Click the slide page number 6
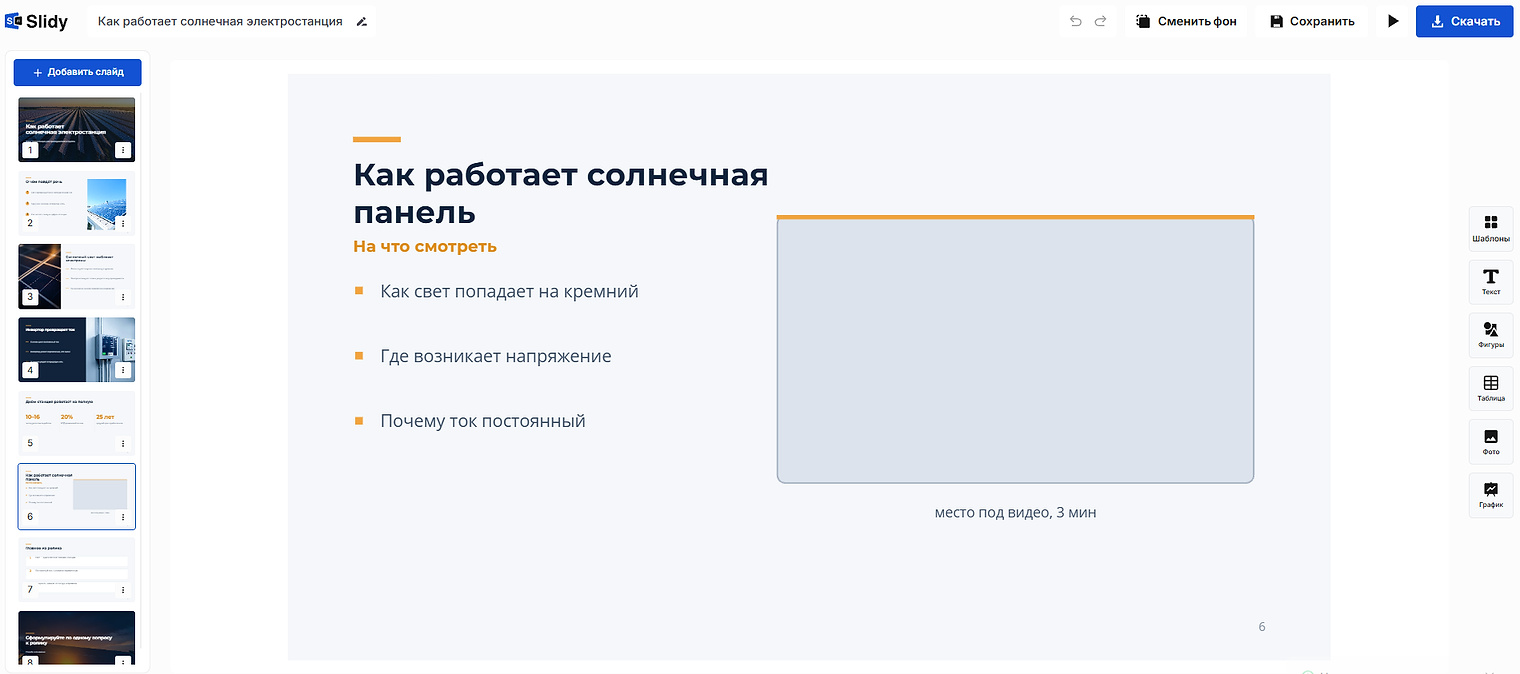Image resolution: width=1520 pixels, height=674 pixels. (x=1262, y=627)
